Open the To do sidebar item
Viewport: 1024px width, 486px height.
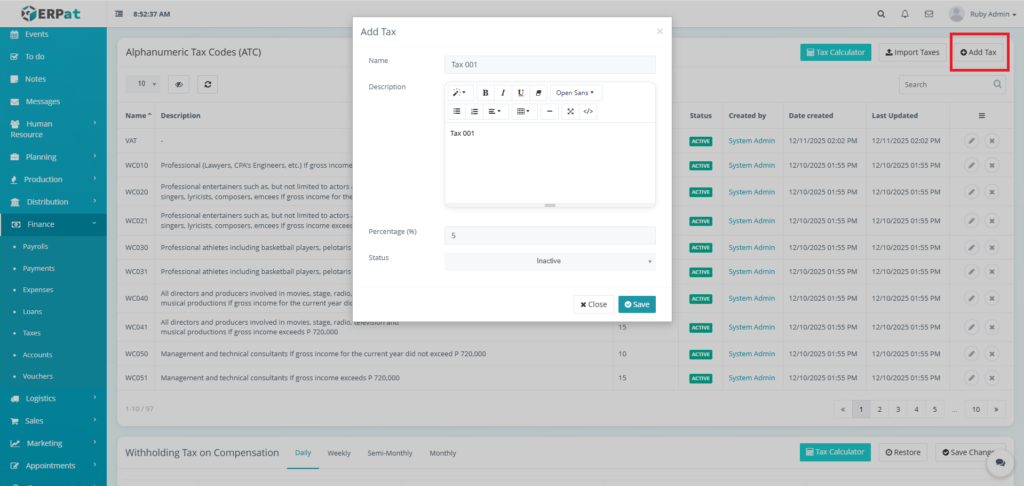(x=35, y=57)
